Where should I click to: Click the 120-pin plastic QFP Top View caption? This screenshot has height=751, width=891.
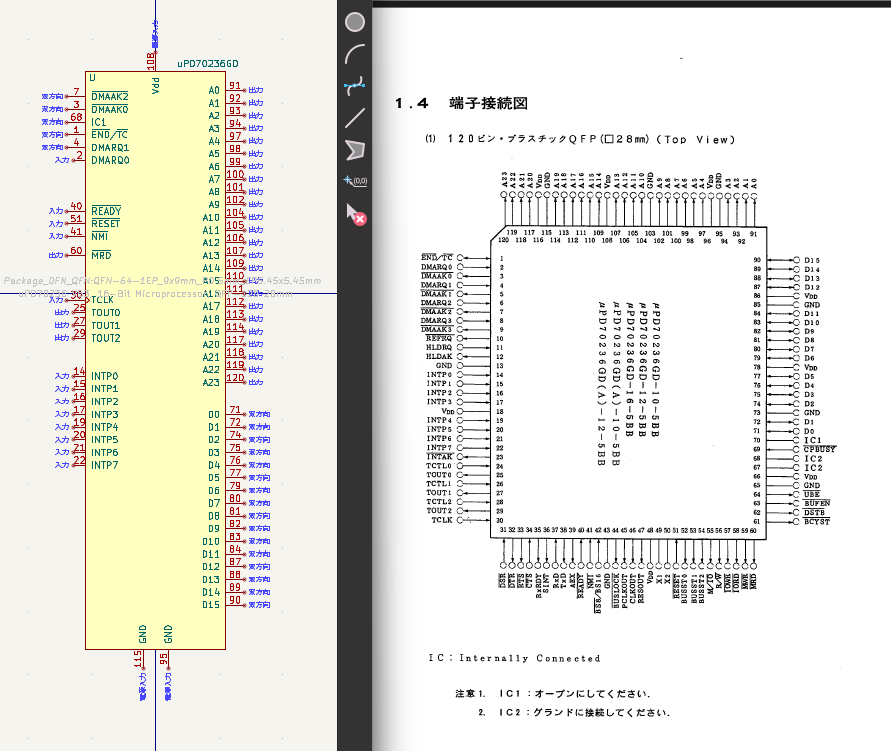click(580, 139)
